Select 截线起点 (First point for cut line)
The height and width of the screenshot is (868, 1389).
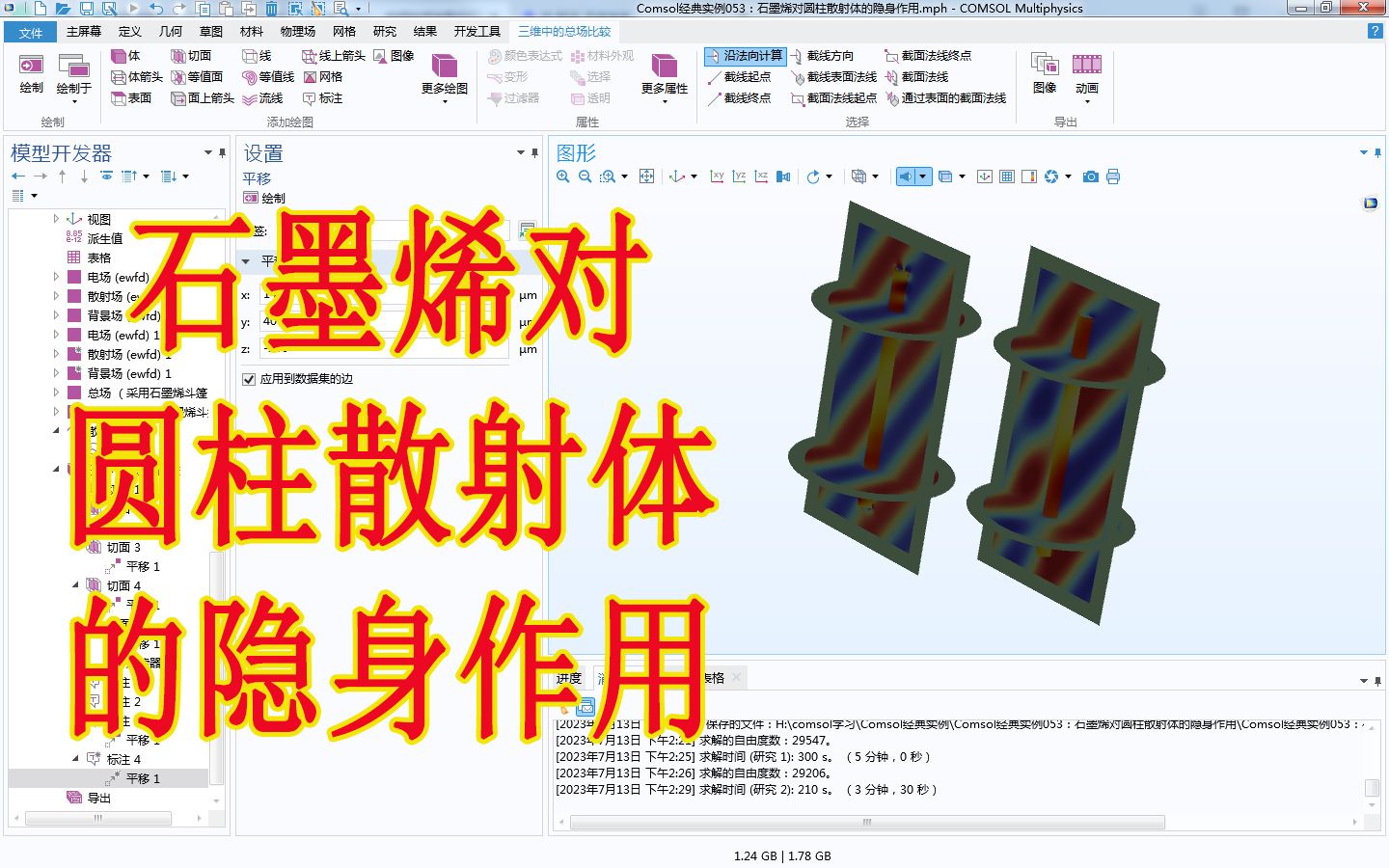[x=739, y=77]
